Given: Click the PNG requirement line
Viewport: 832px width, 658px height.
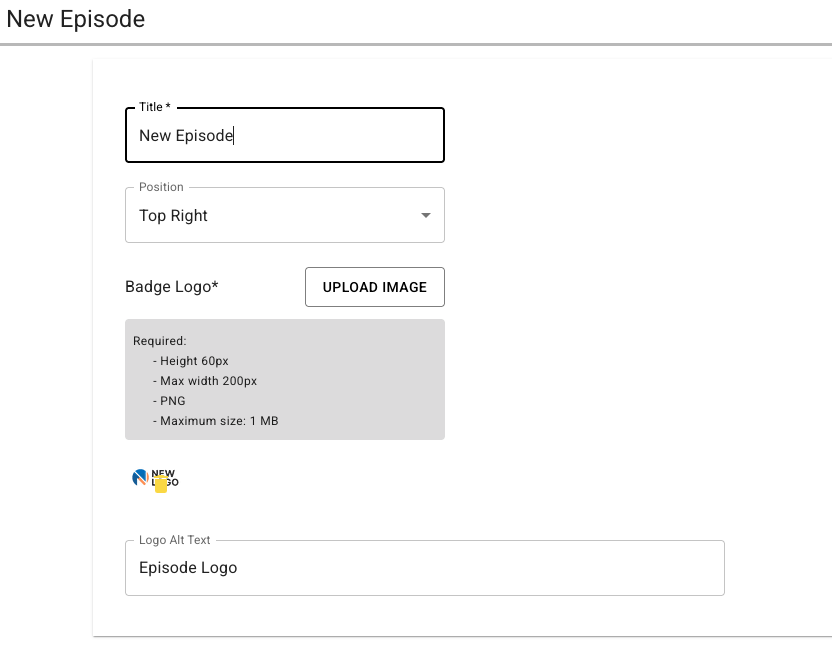Looking at the screenshot, I should pos(169,401).
